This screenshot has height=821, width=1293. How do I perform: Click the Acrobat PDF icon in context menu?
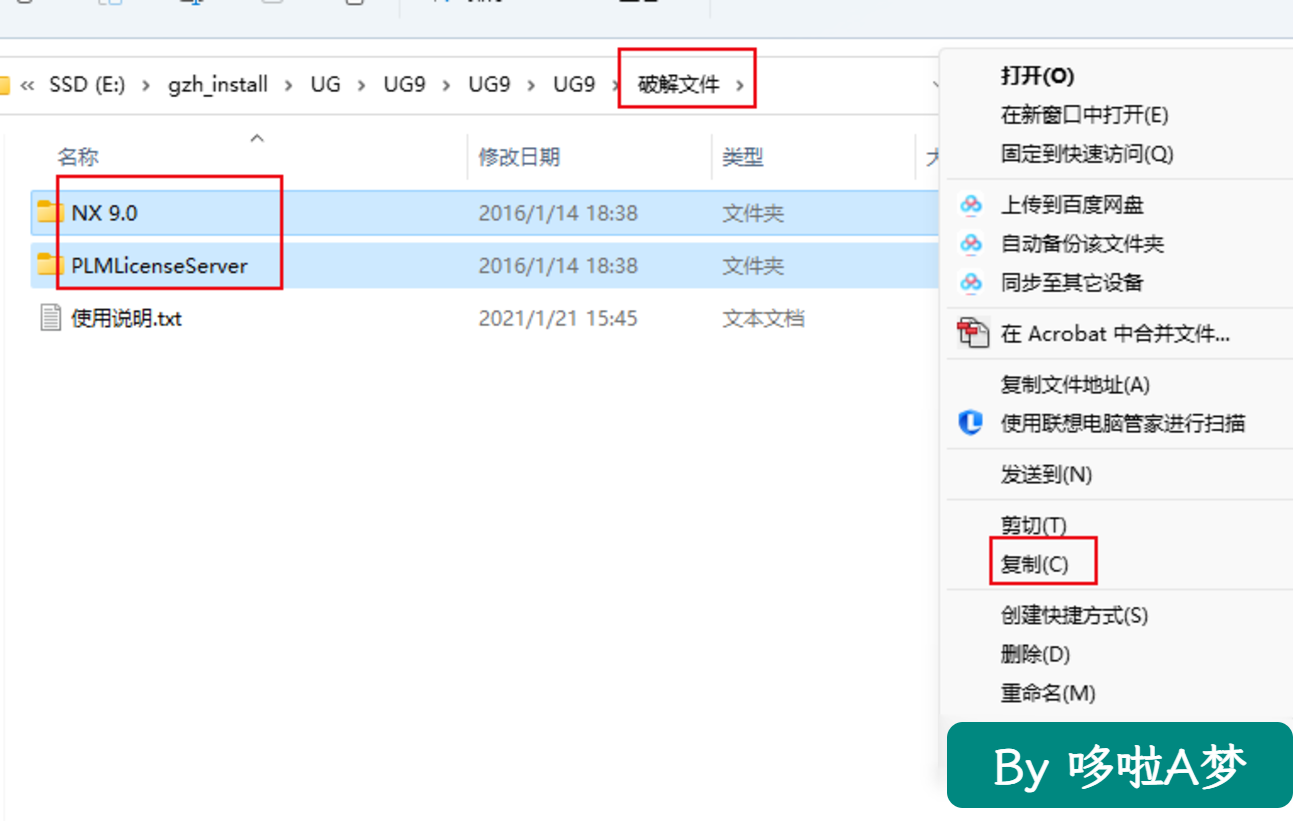point(972,333)
